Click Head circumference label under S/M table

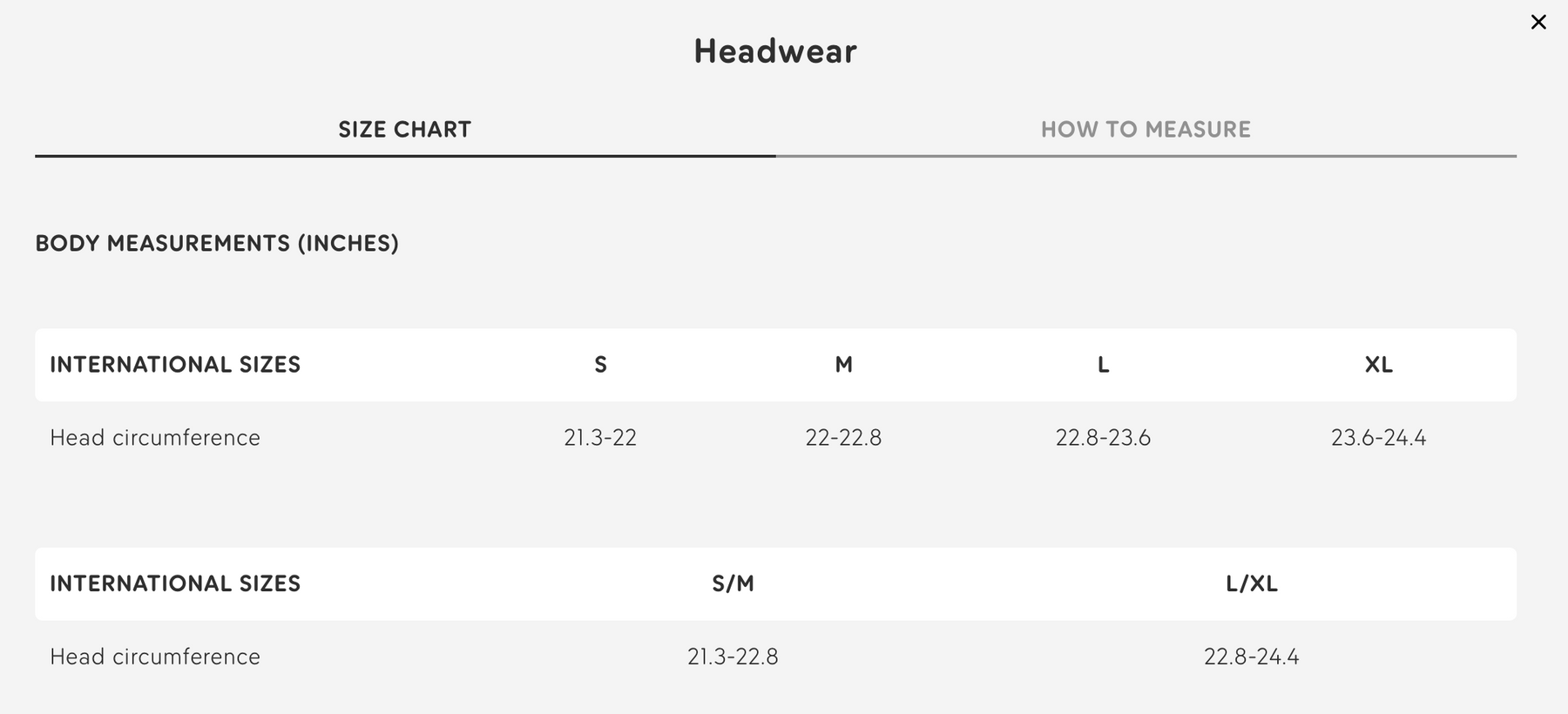[155, 657]
